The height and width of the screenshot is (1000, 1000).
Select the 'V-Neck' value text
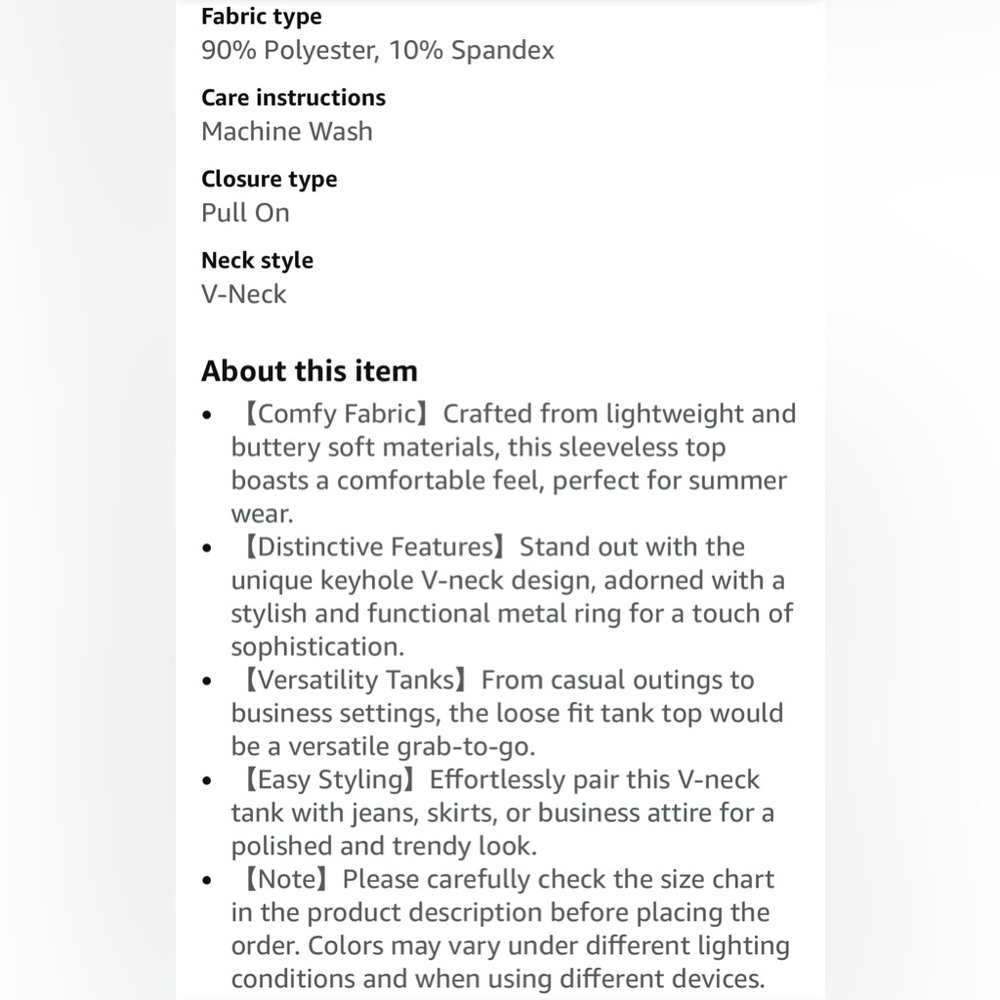coord(244,294)
